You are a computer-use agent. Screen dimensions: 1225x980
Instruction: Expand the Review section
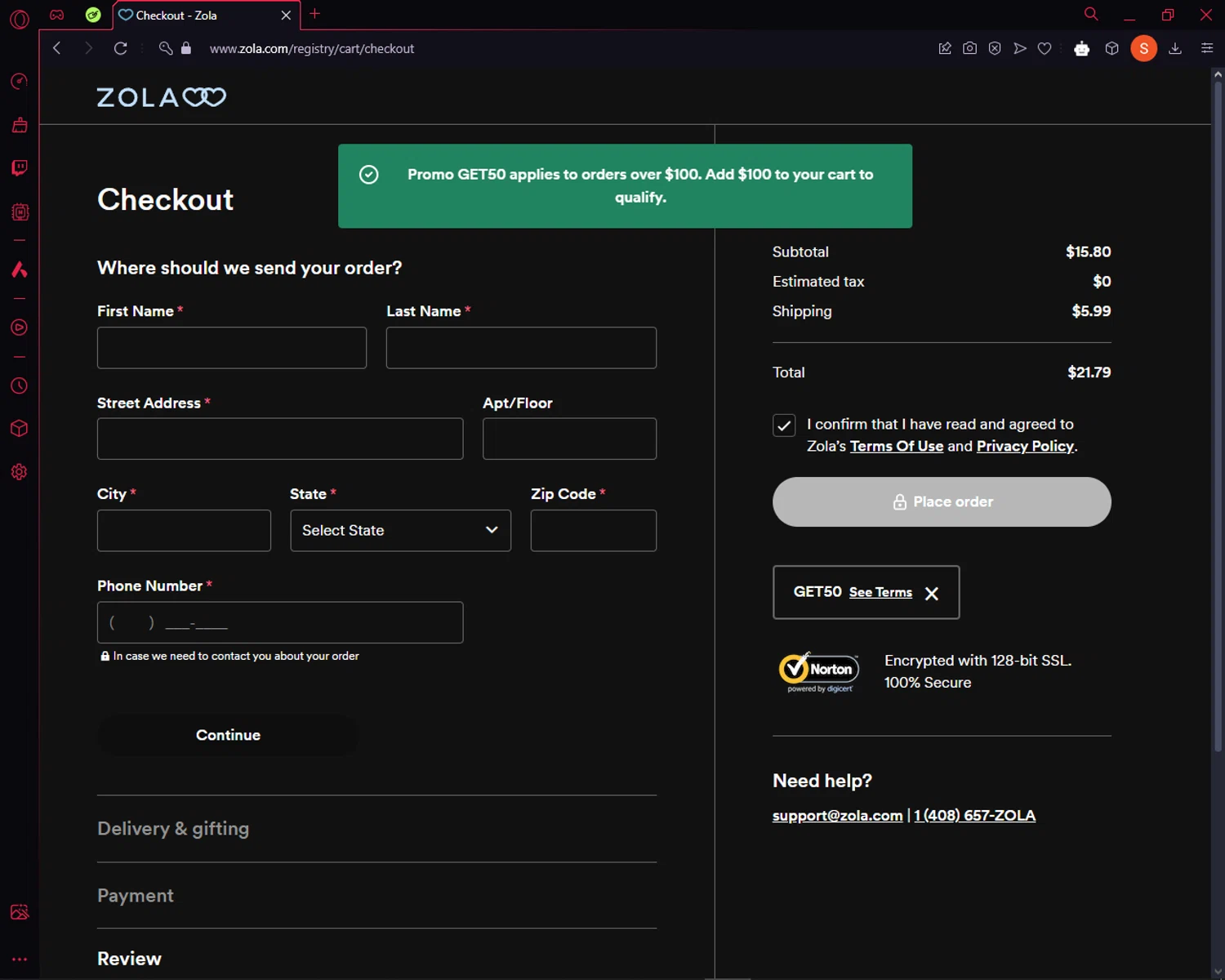[x=129, y=959]
